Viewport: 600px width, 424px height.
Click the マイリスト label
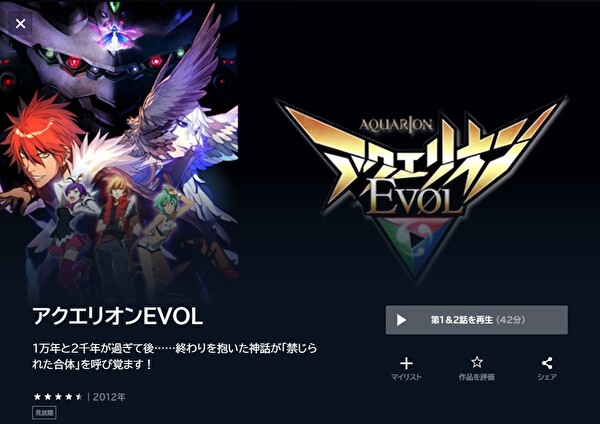pos(406,377)
